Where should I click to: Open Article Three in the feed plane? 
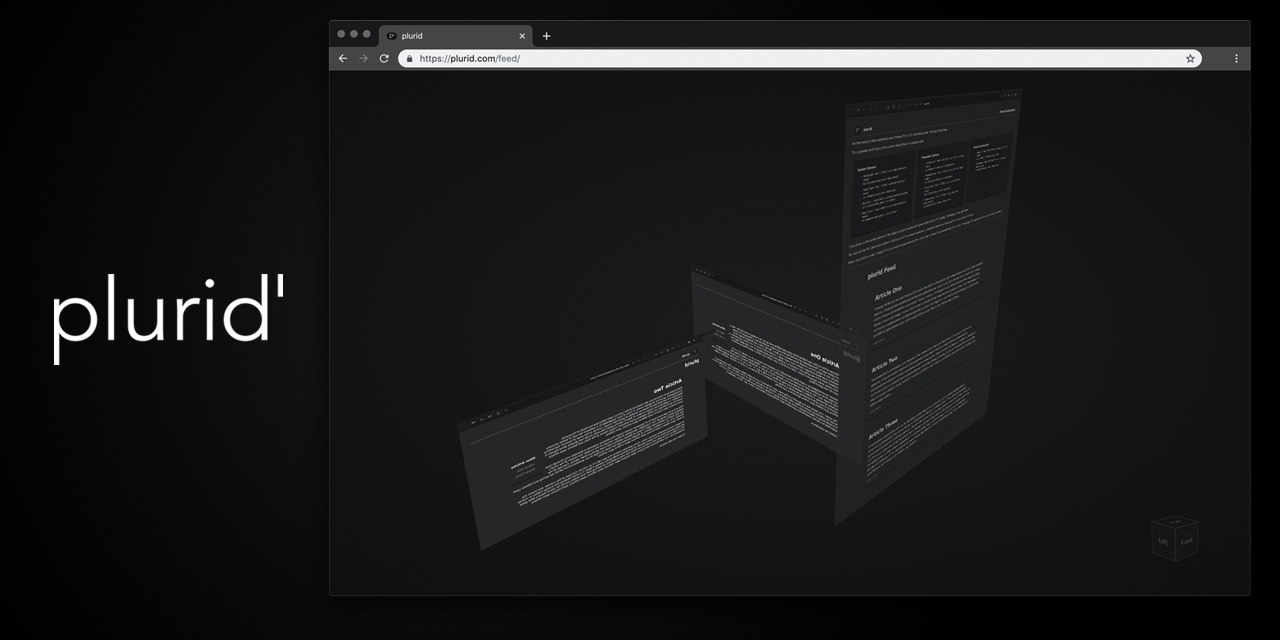click(x=884, y=431)
